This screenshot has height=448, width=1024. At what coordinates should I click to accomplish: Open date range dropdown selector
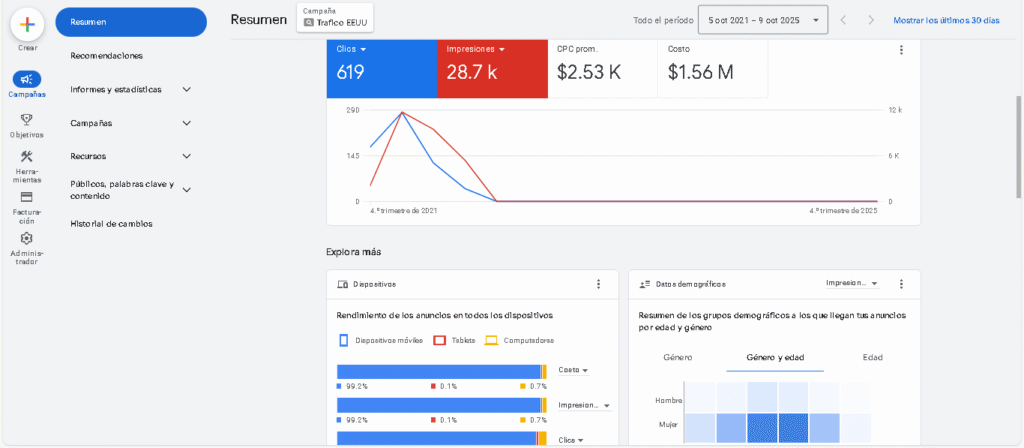[x=764, y=20]
